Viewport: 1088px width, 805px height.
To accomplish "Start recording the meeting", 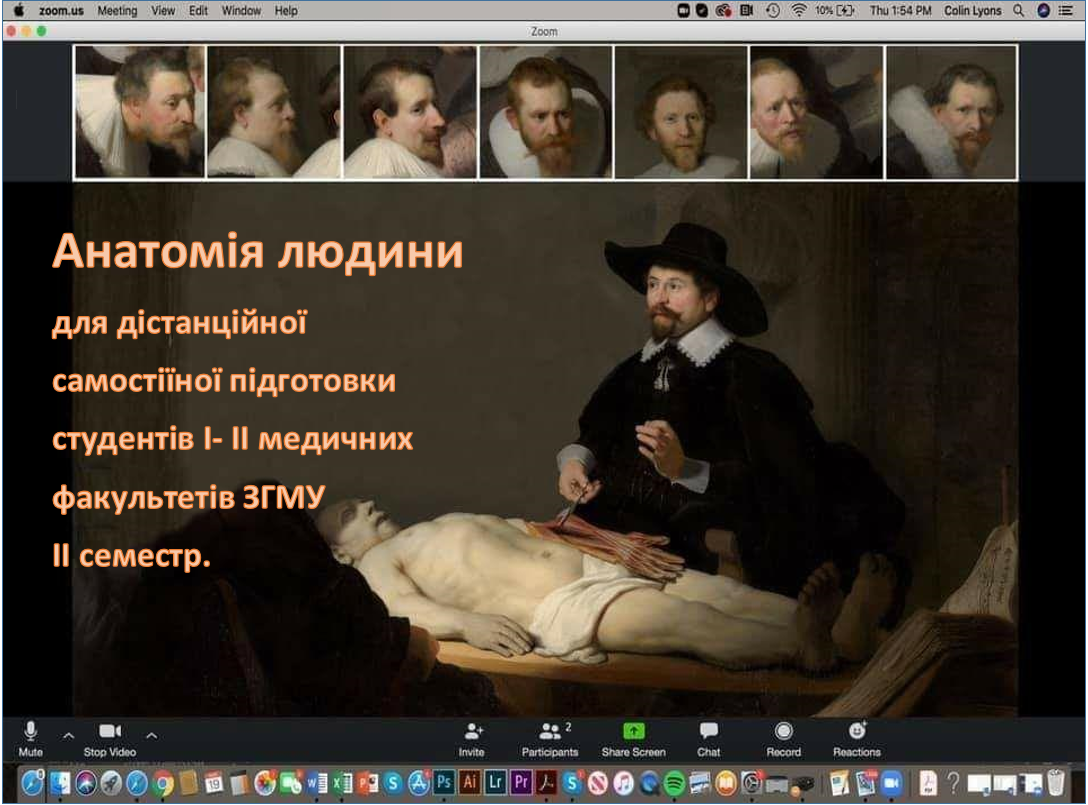I will (x=783, y=738).
